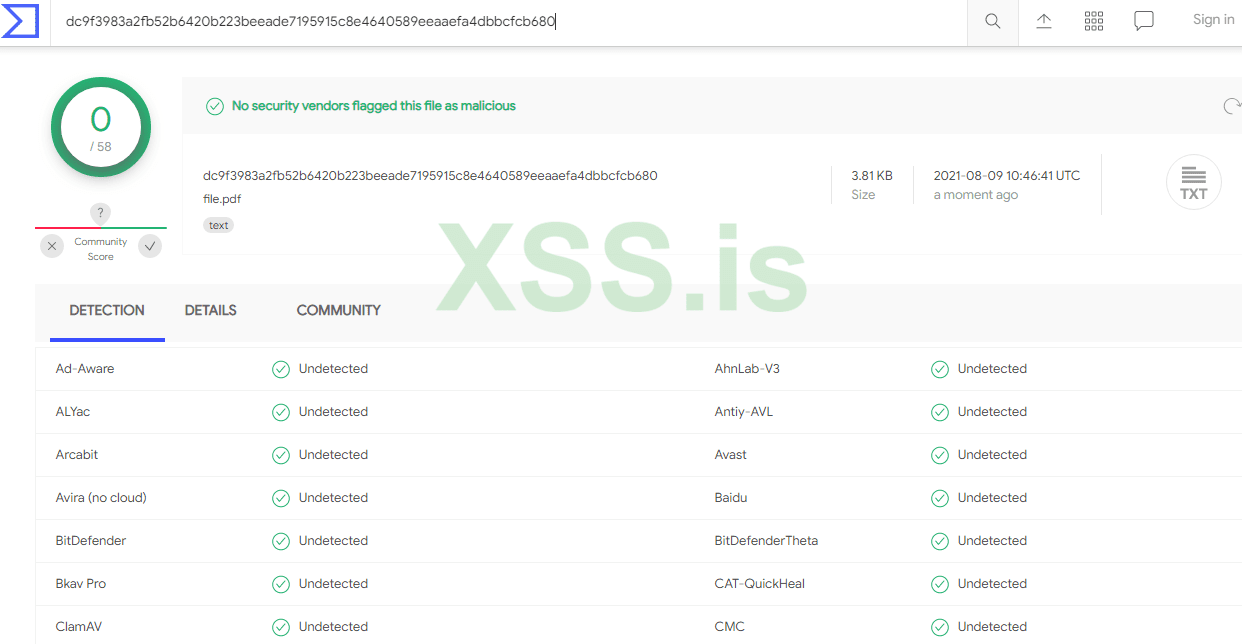Click the detection score 0/58 circle
This screenshot has width=1242, height=644.
pos(101,127)
